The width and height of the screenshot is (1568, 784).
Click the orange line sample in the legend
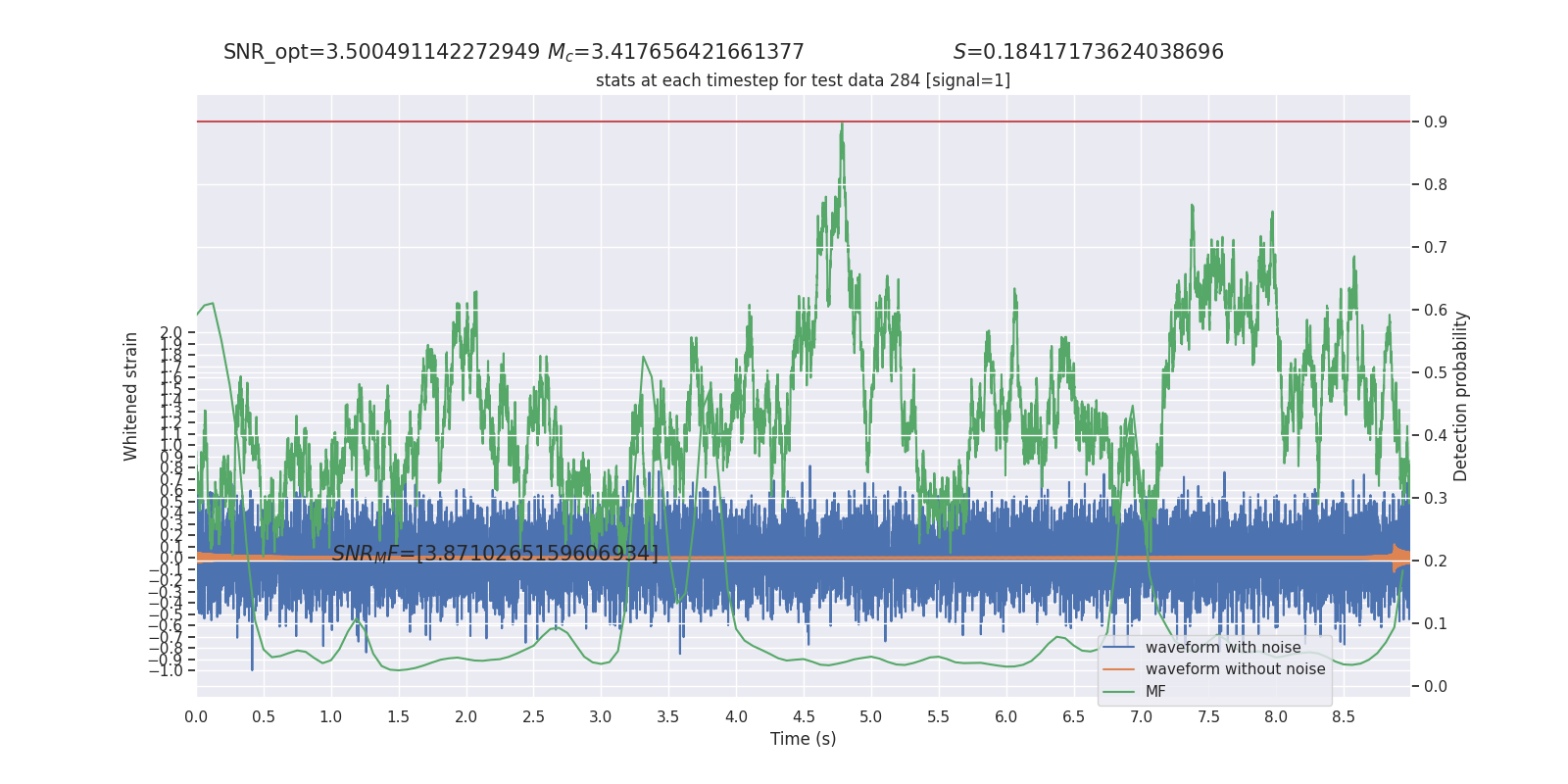(x=1118, y=669)
